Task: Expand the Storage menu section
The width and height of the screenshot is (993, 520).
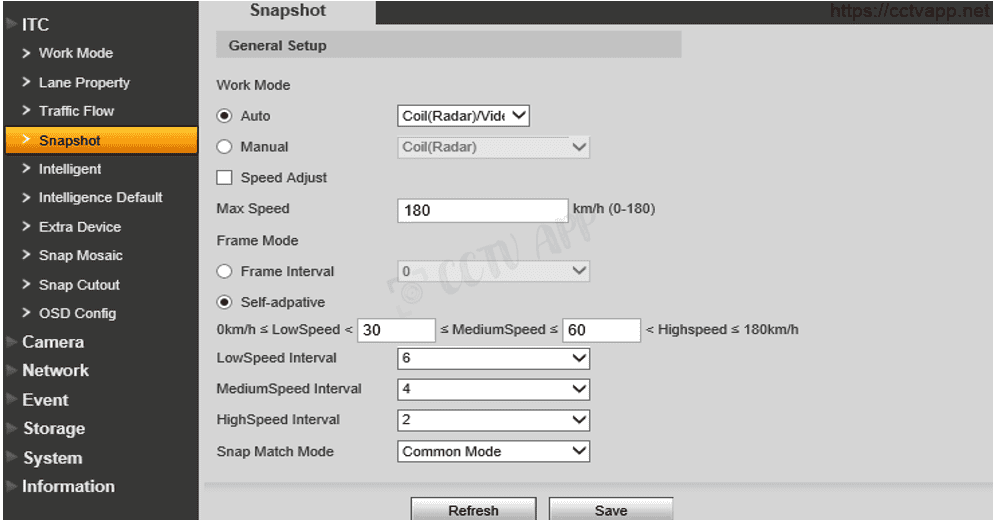Action: [53, 428]
